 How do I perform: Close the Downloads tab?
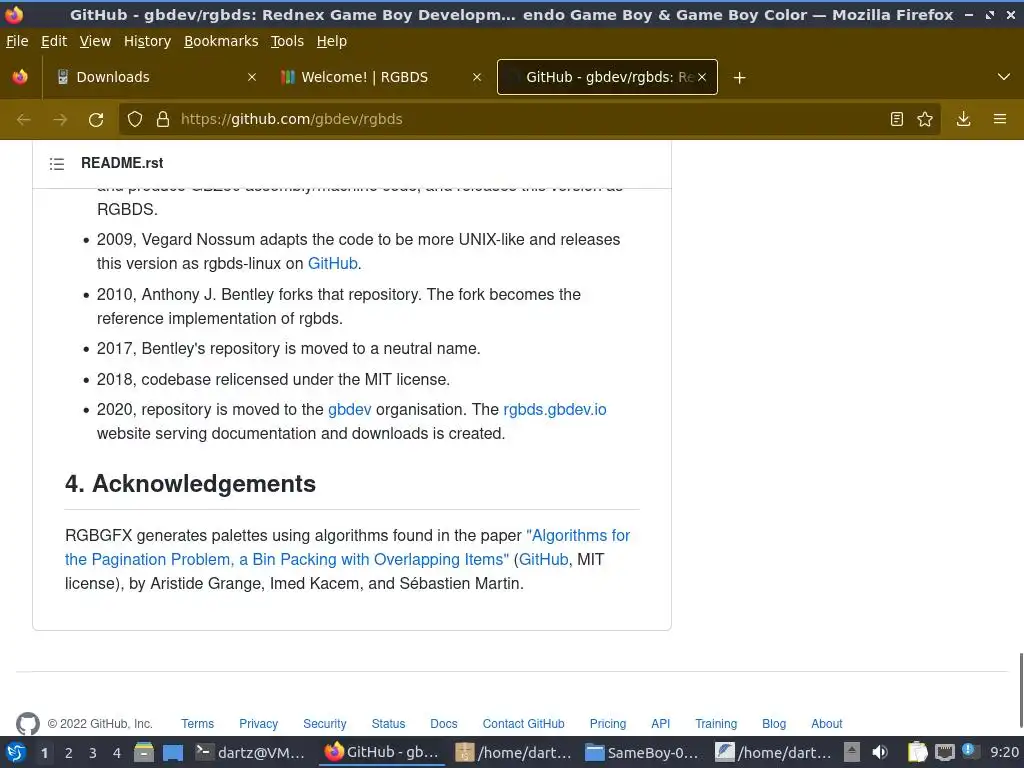tap(252, 77)
